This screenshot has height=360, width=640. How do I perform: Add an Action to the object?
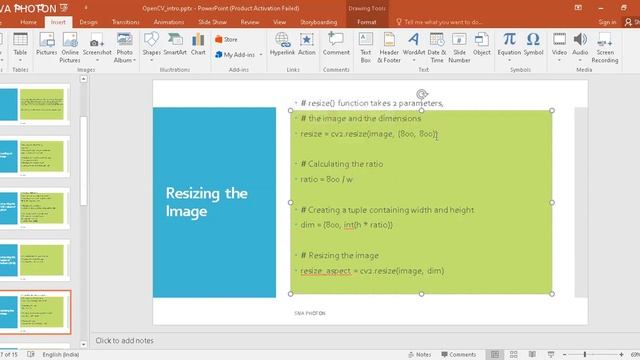[x=307, y=44]
